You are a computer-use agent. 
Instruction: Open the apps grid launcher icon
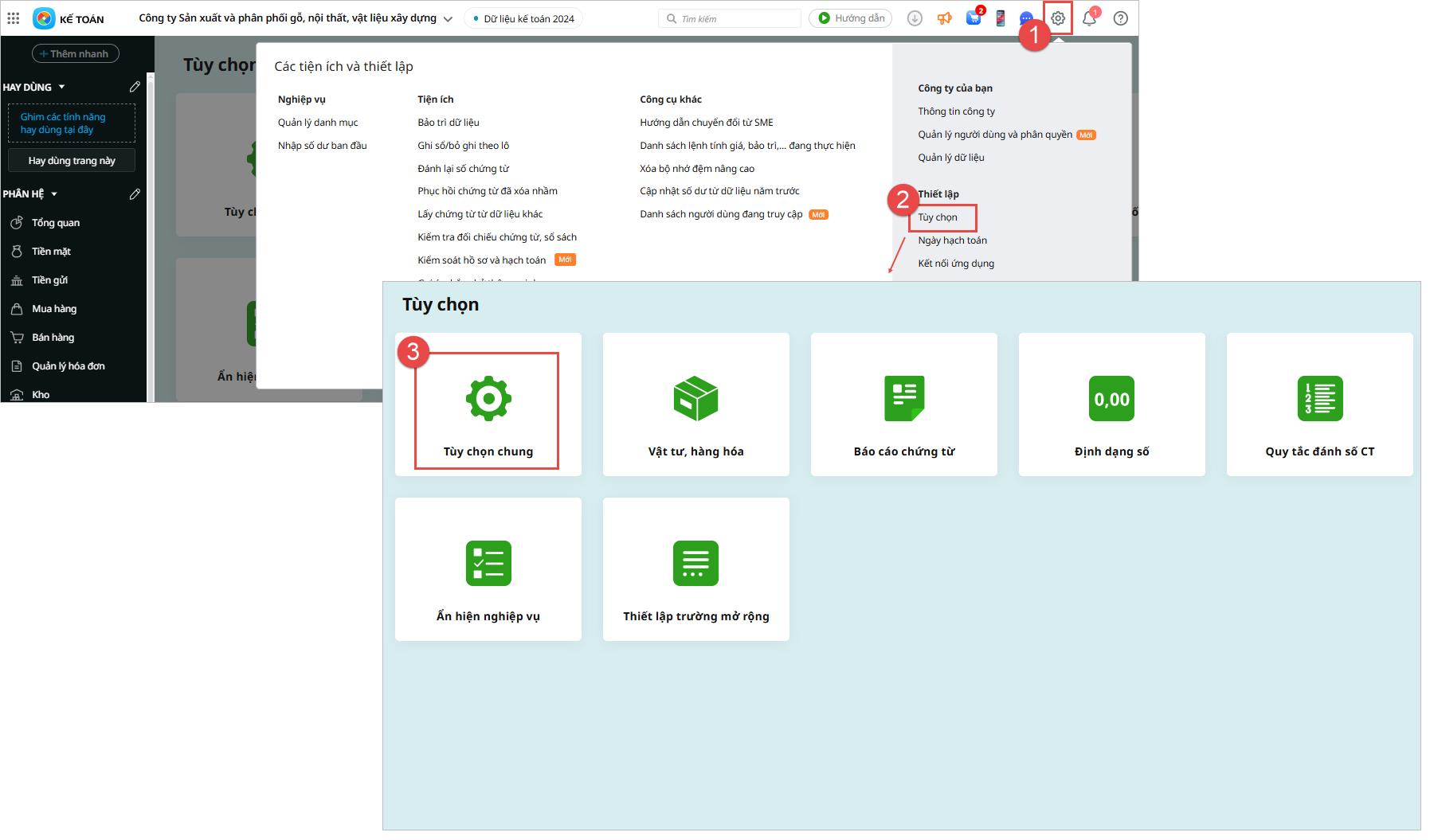[14, 18]
